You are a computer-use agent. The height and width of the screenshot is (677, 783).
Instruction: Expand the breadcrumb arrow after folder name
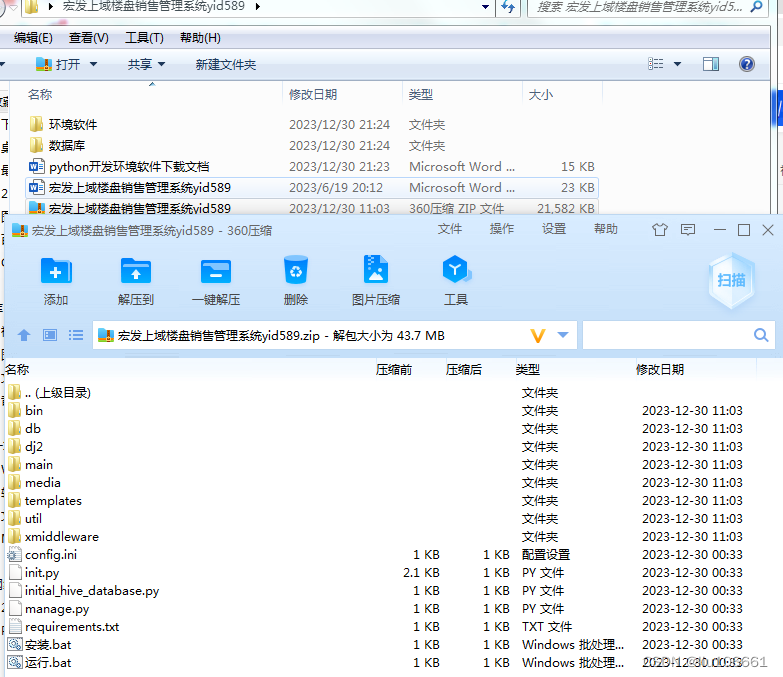click(258, 6)
